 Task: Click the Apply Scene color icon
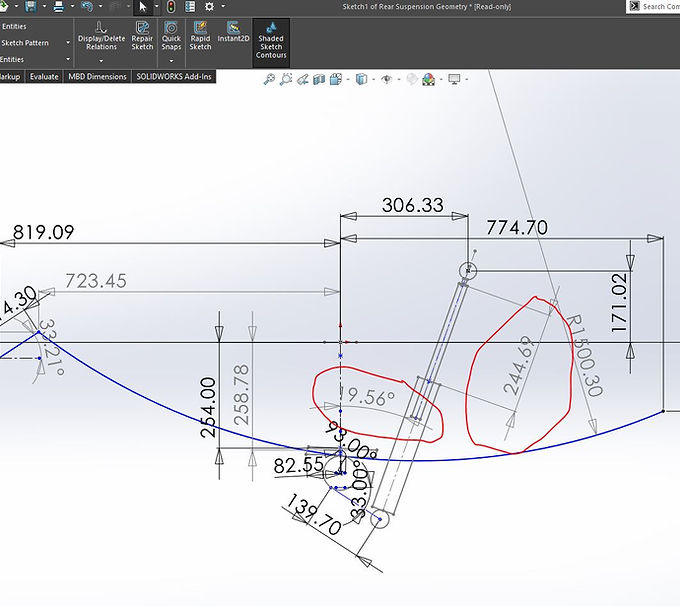[x=428, y=79]
